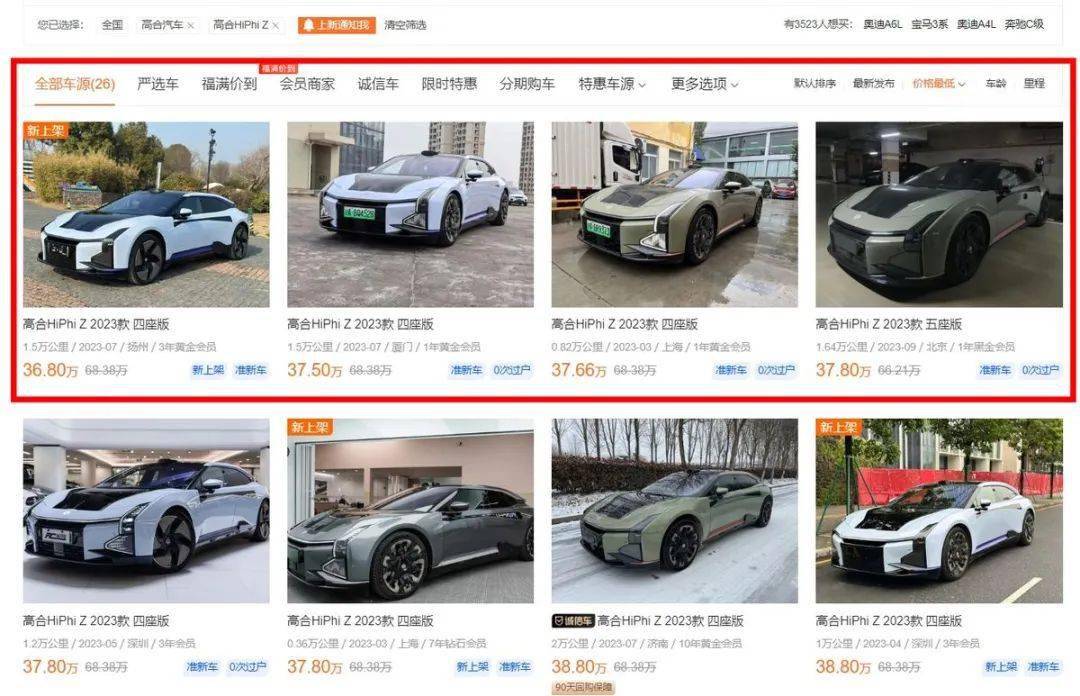Screen dimensions: 1080x696
Task: Open the green HiPhi Z photo priced 37.66万
Action: click(x=674, y=214)
